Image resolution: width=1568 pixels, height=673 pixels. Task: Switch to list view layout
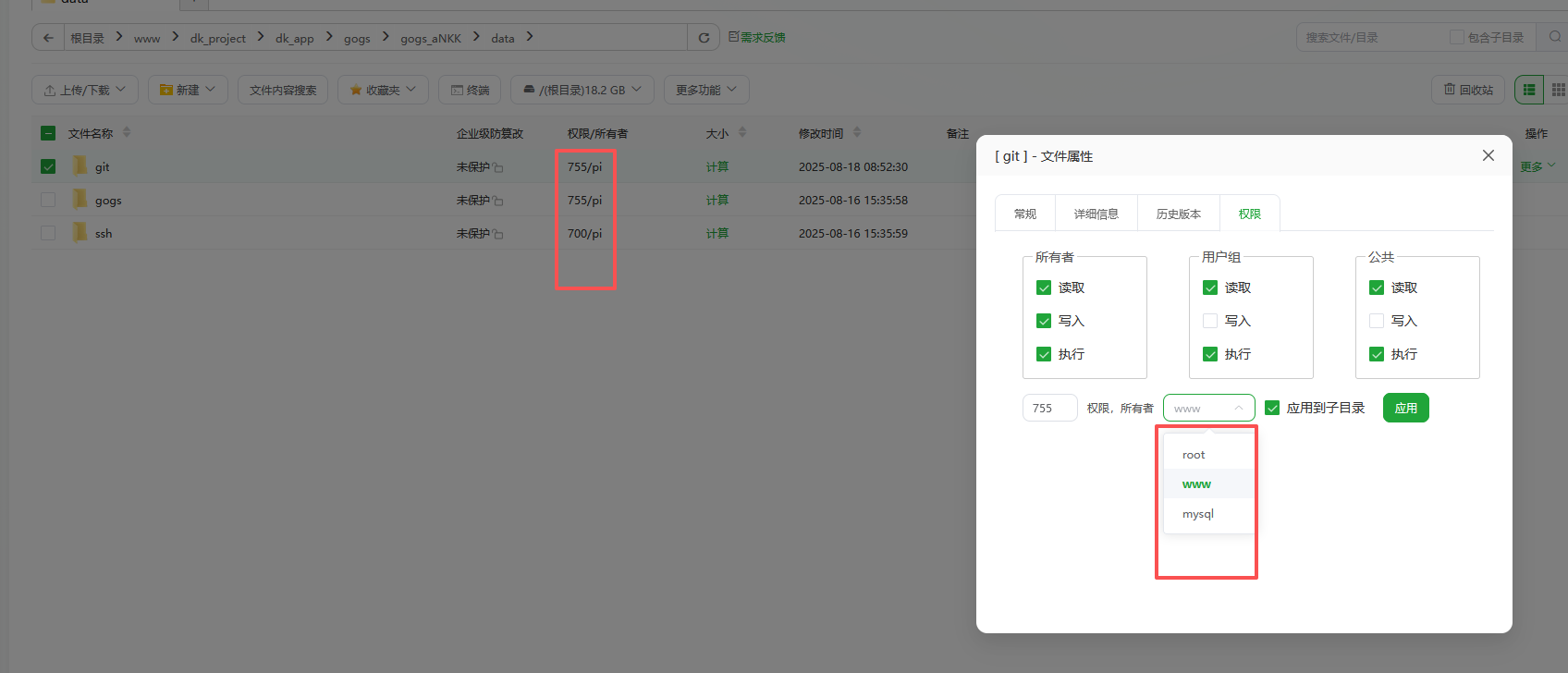click(x=1529, y=90)
